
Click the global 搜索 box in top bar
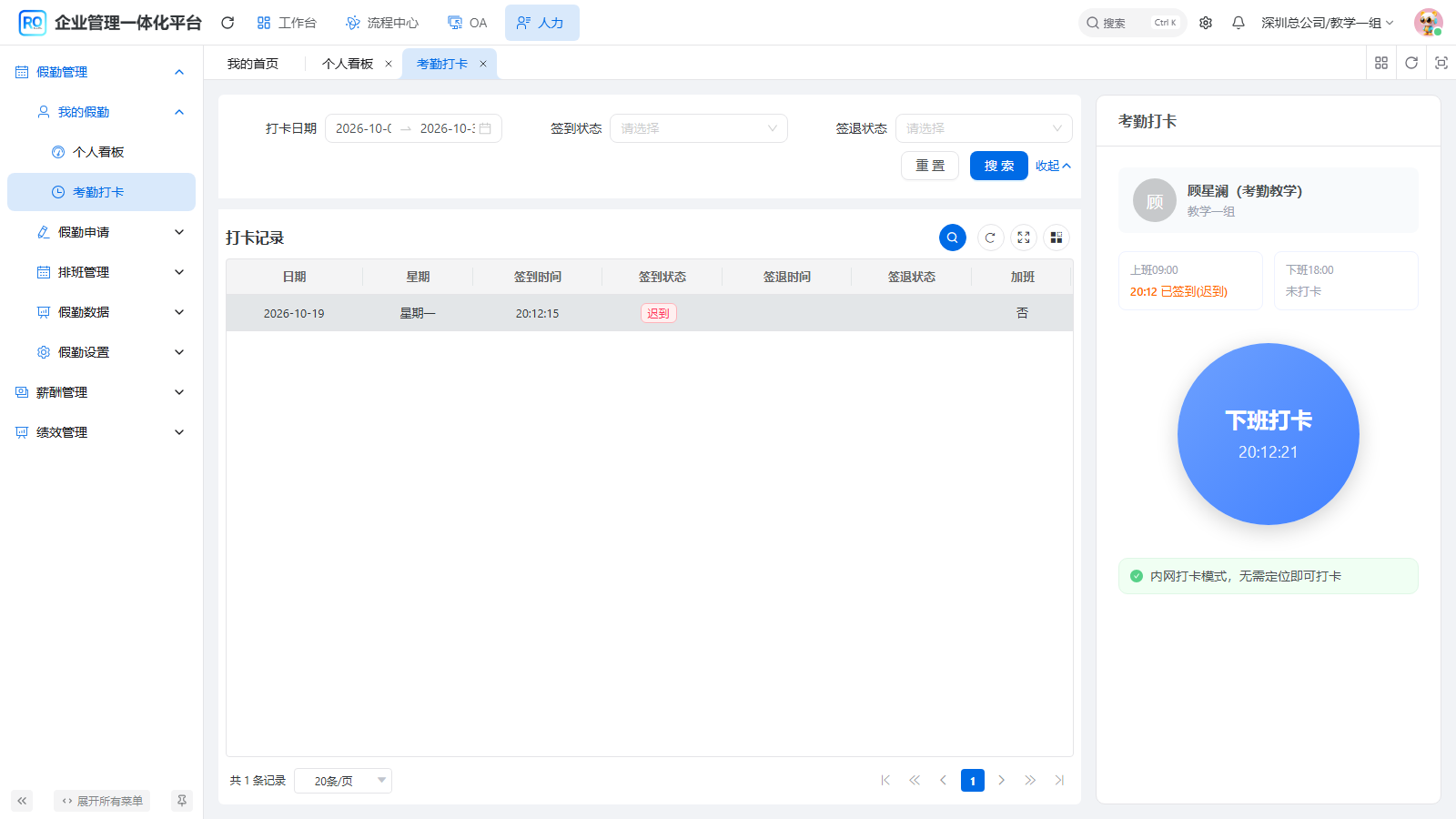(x=1132, y=23)
